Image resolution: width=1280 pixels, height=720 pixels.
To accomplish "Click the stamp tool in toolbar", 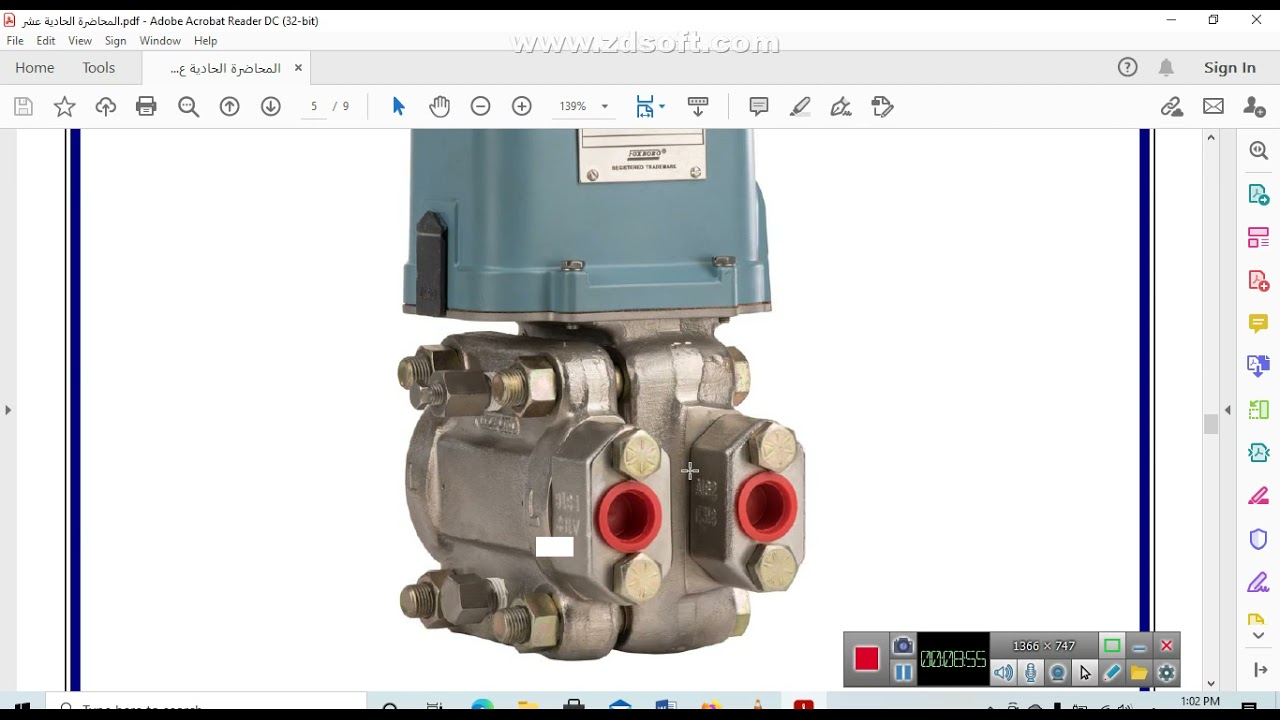I will tap(882, 107).
